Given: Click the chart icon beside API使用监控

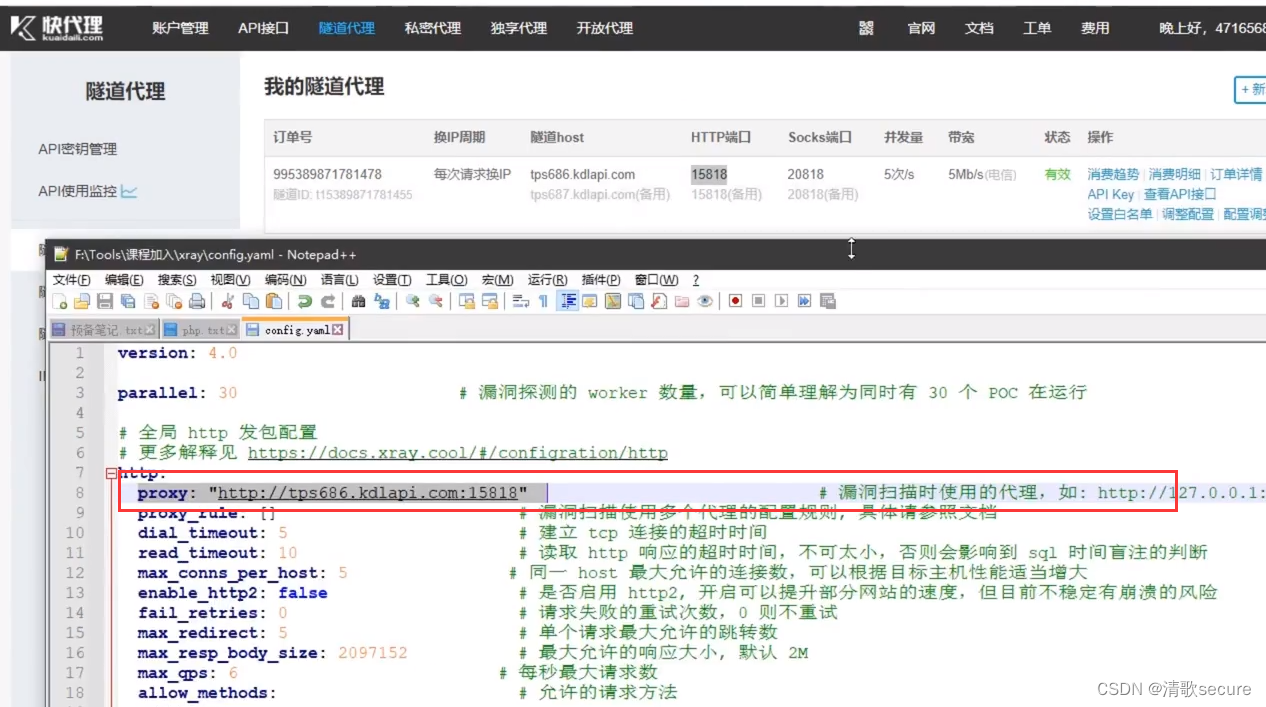Looking at the screenshot, I should point(129,190).
